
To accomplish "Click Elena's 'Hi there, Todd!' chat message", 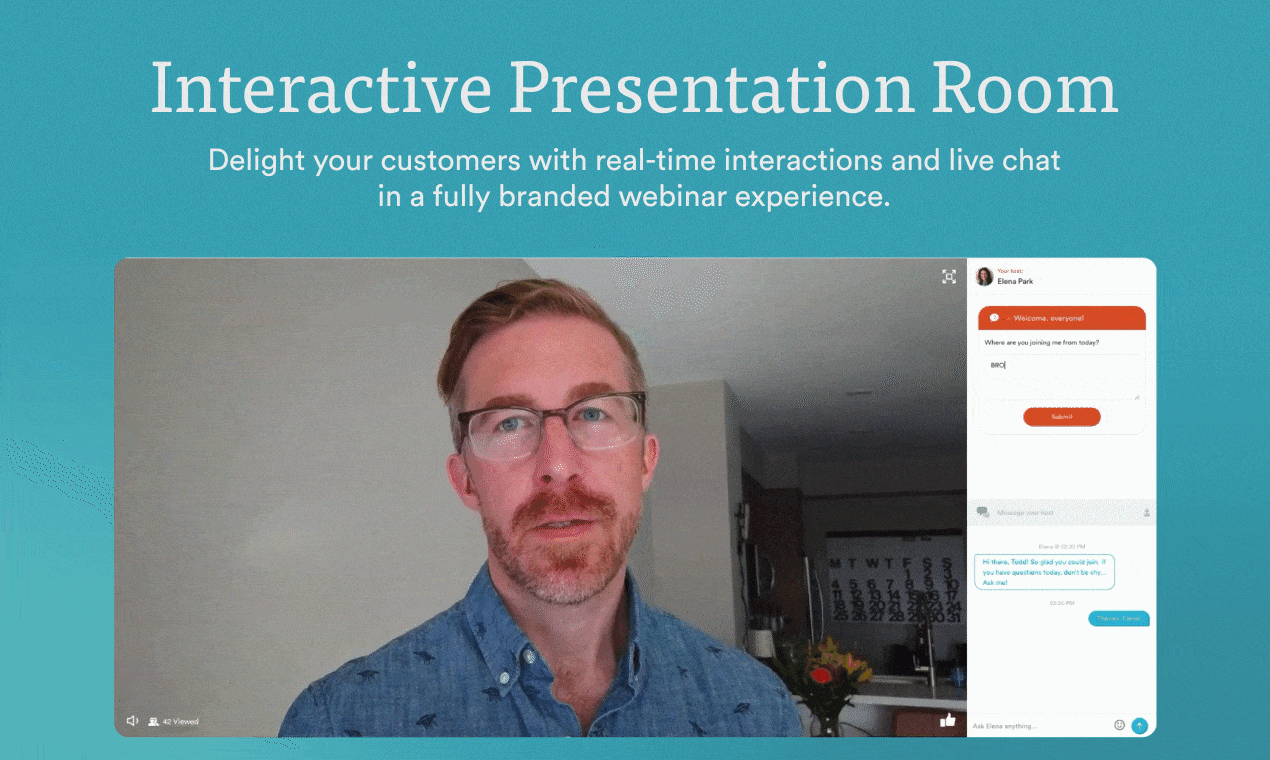I will [x=1044, y=572].
